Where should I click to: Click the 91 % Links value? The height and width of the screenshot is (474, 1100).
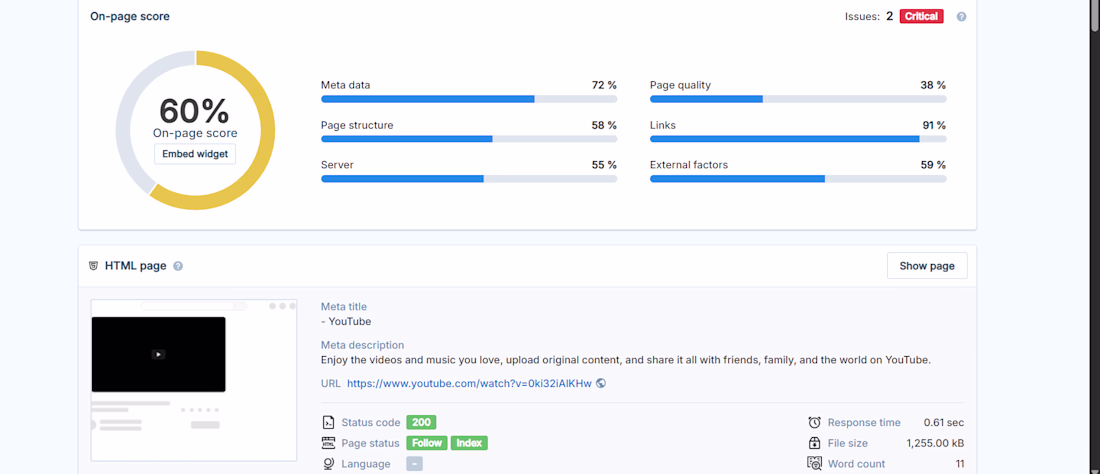point(934,125)
